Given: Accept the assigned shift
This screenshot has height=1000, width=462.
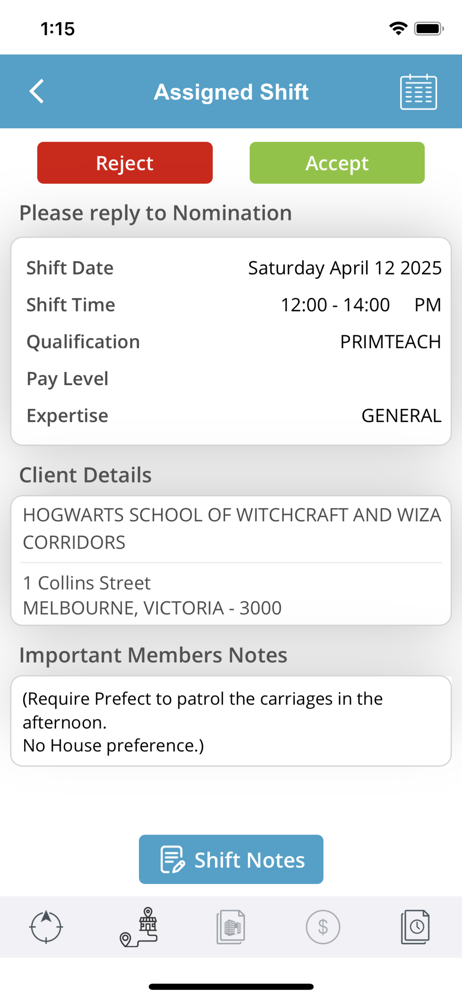Looking at the screenshot, I should [337, 163].
